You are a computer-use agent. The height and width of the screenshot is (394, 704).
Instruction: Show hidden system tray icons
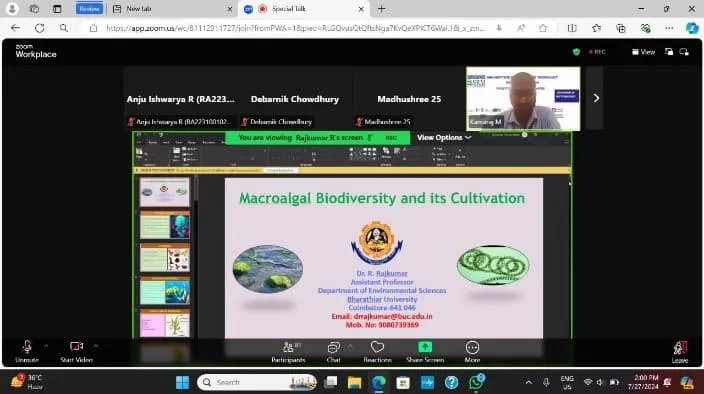pyautogui.click(x=528, y=382)
